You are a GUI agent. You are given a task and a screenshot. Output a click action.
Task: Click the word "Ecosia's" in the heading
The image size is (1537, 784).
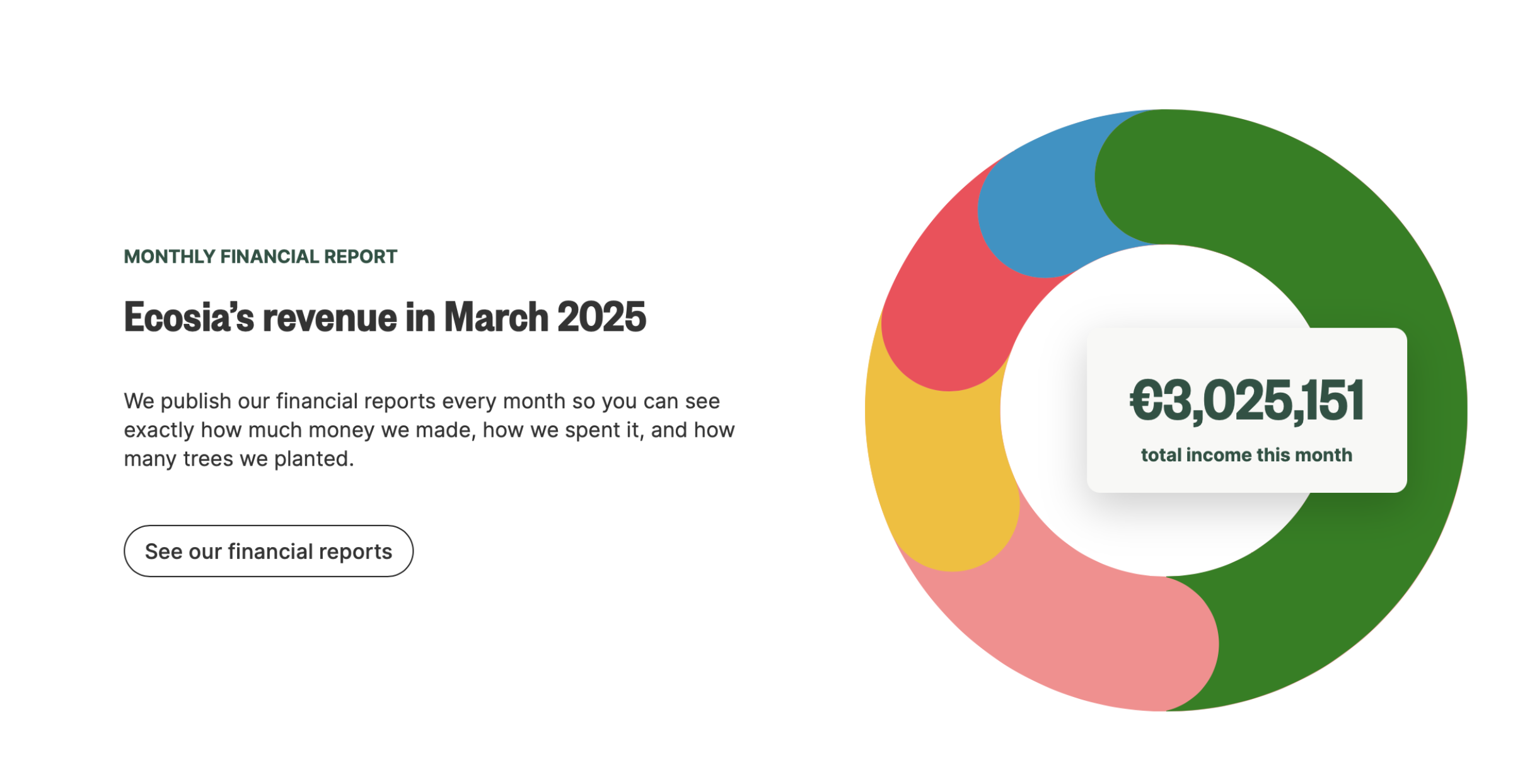(x=188, y=316)
